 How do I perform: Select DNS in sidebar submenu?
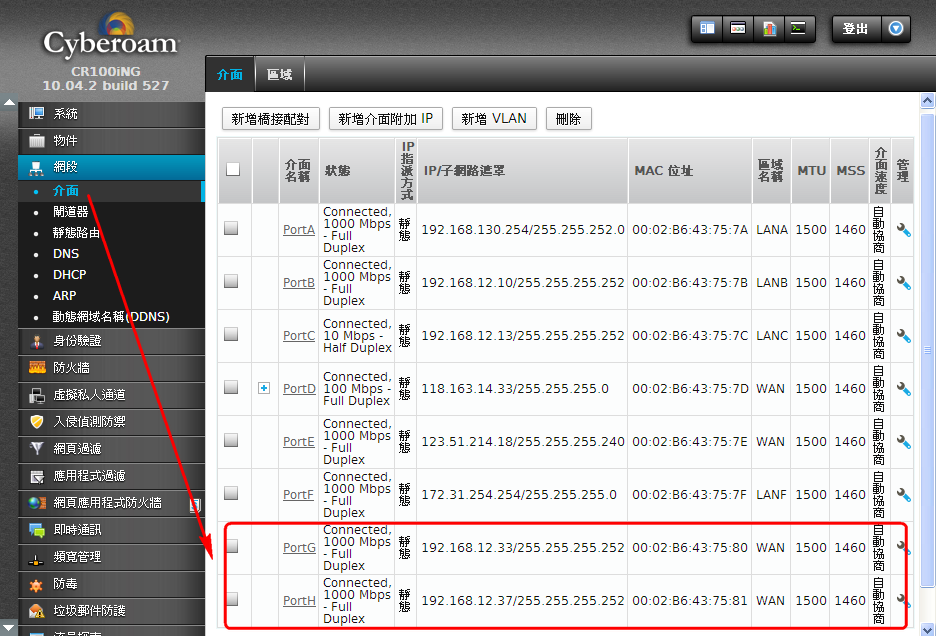point(66,254)
